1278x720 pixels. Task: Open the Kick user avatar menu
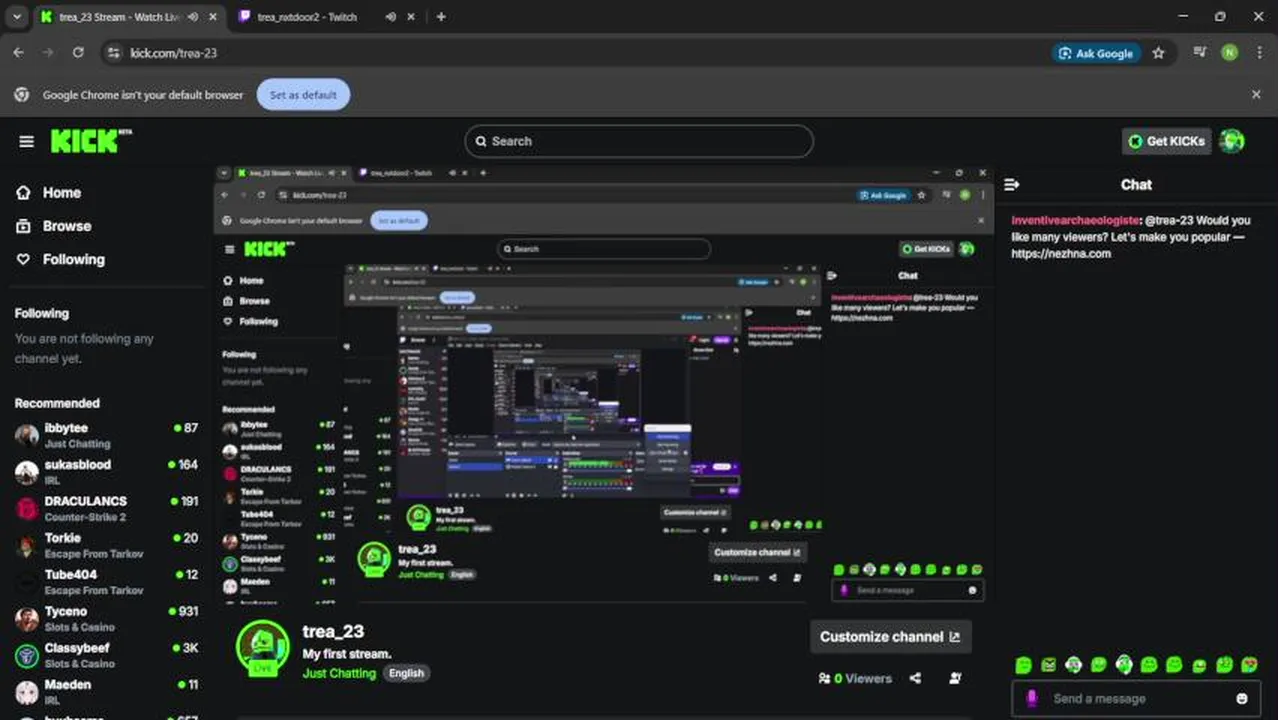(1232, 141)
